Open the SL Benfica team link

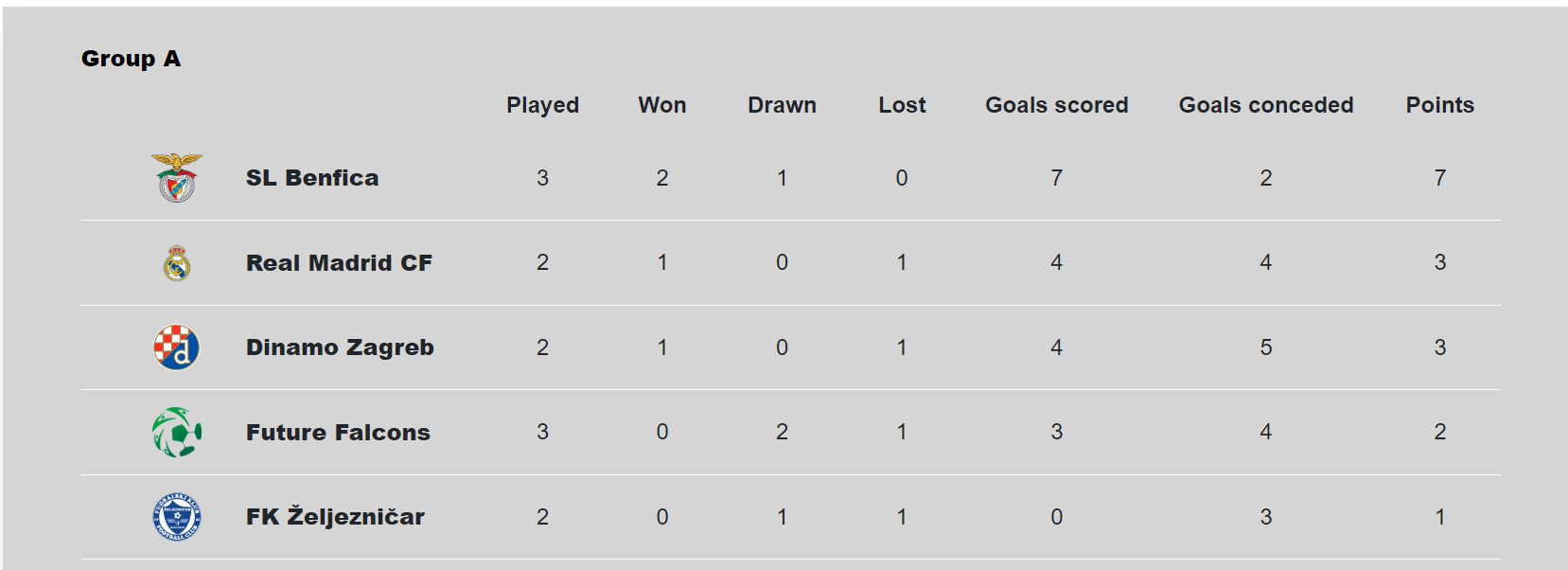(312, 178)
